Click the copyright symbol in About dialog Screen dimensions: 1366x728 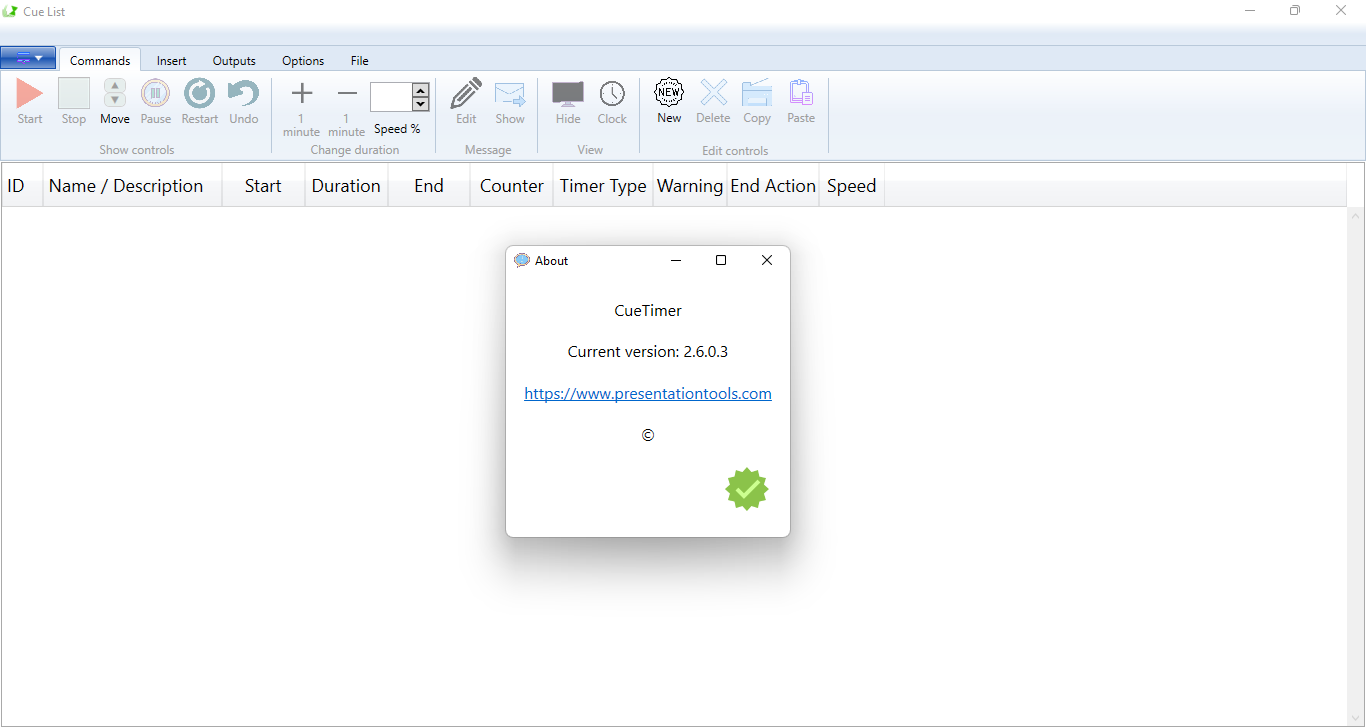click(x=648, y=435)
